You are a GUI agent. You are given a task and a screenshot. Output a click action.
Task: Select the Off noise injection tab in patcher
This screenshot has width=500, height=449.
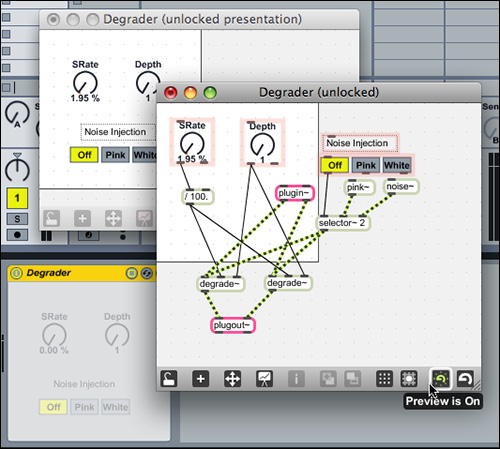(335, 165)
